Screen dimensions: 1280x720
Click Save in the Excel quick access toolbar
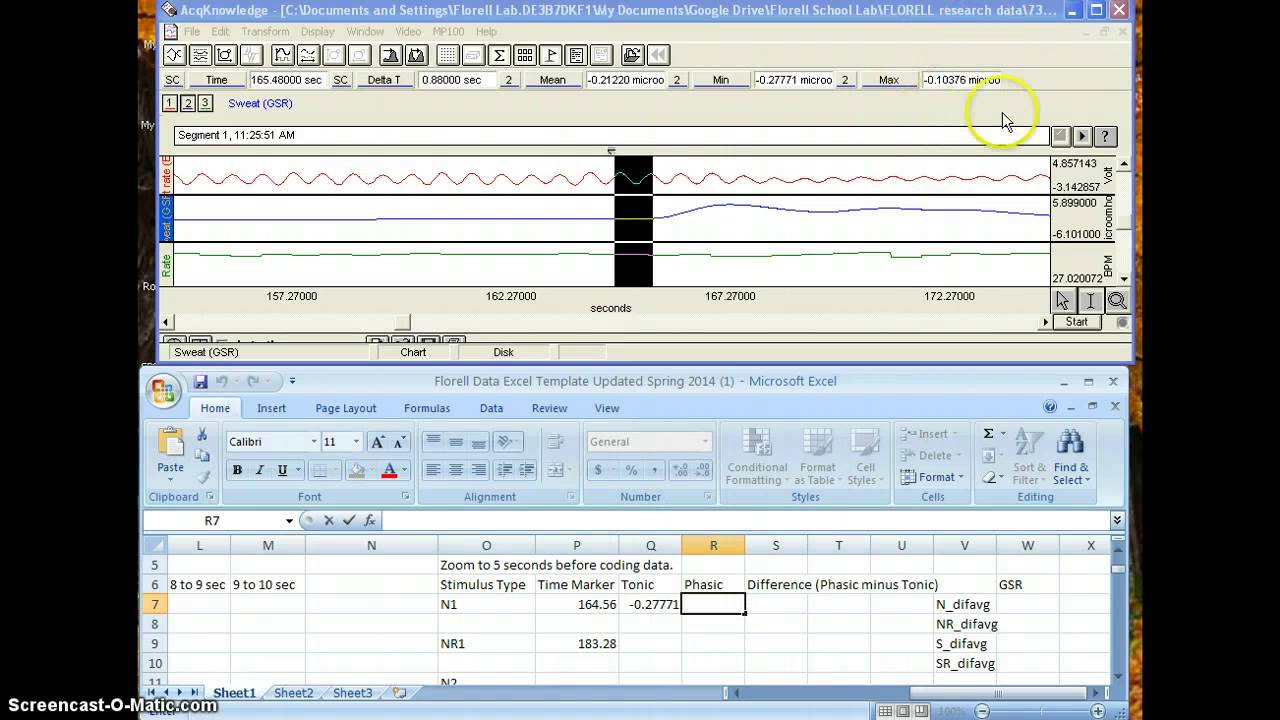click(x=200, y=381)
